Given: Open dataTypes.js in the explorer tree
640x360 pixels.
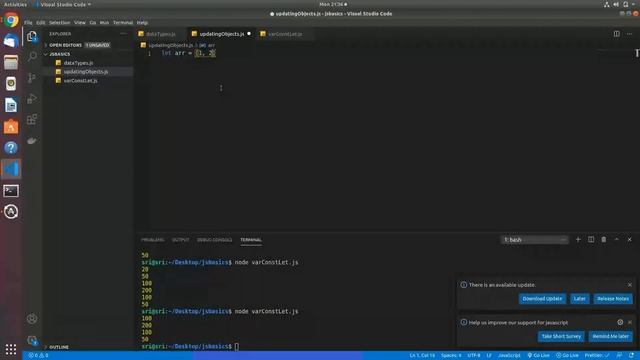Looking at the screenshot, I should click(x=78, y=63).
